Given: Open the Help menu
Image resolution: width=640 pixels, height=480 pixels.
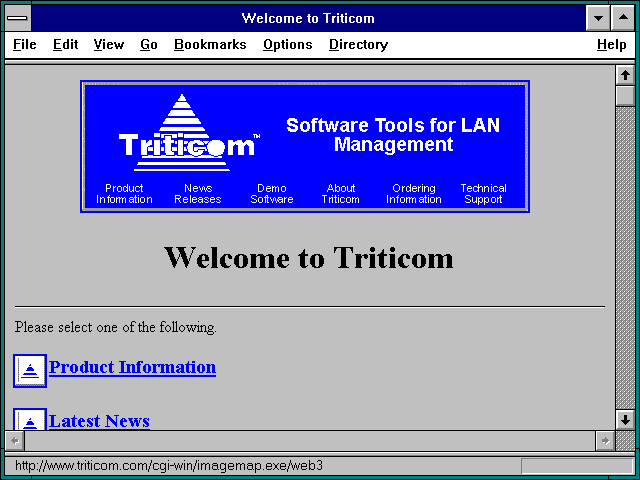Looking at the screenshot, I should (611, 44).
